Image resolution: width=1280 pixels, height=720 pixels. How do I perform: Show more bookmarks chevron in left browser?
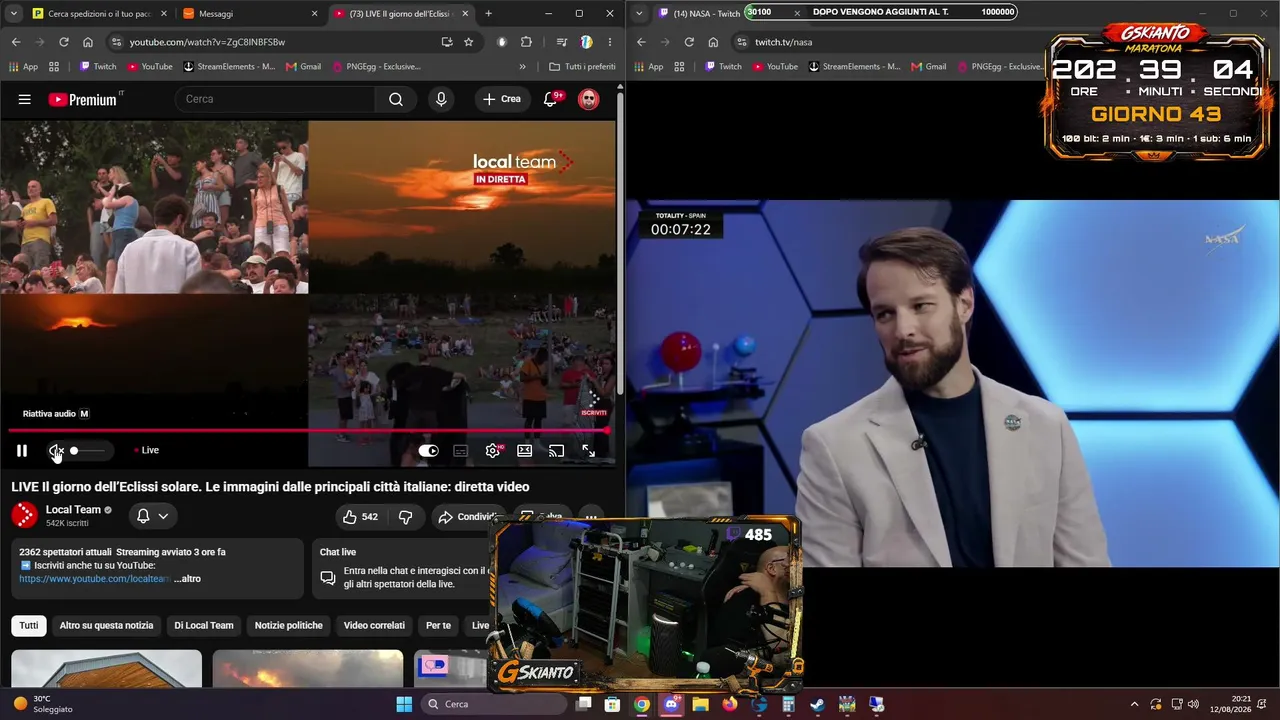pos(522,67)
